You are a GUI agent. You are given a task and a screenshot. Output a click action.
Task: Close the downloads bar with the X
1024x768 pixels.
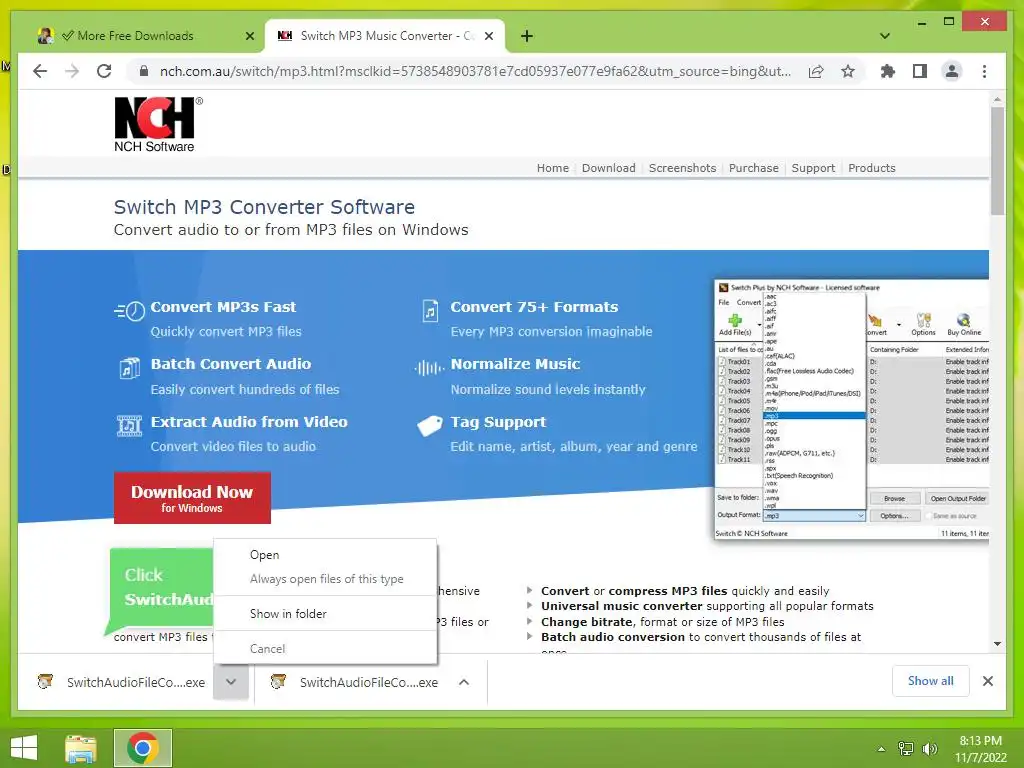tap(987, 681)
